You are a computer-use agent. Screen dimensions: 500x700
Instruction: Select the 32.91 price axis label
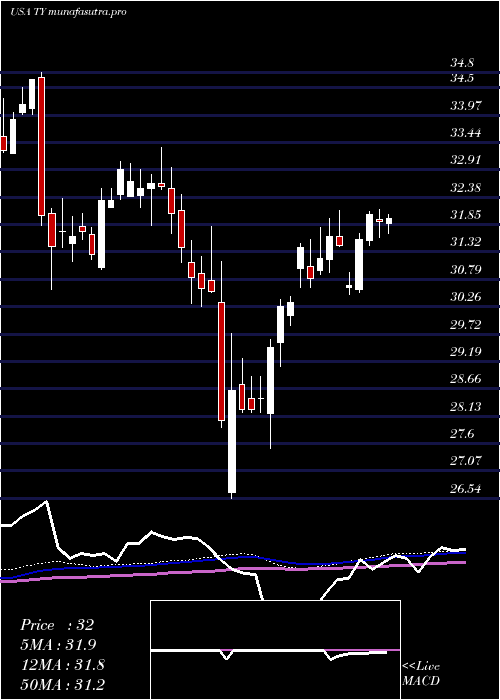467,160
